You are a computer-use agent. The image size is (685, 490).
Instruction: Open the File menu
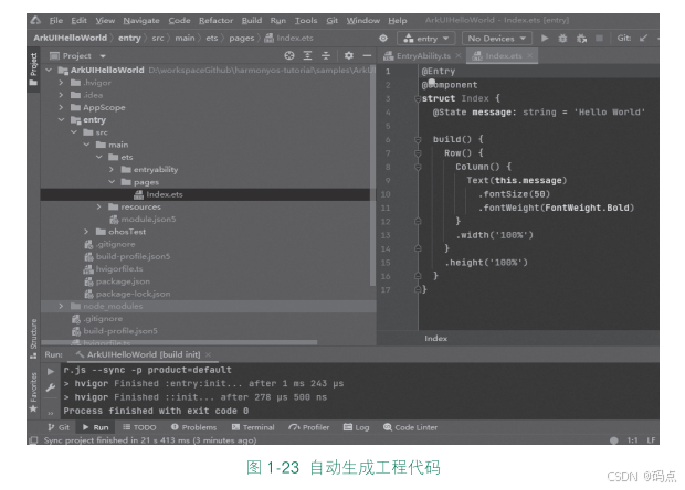coord(56,21)
